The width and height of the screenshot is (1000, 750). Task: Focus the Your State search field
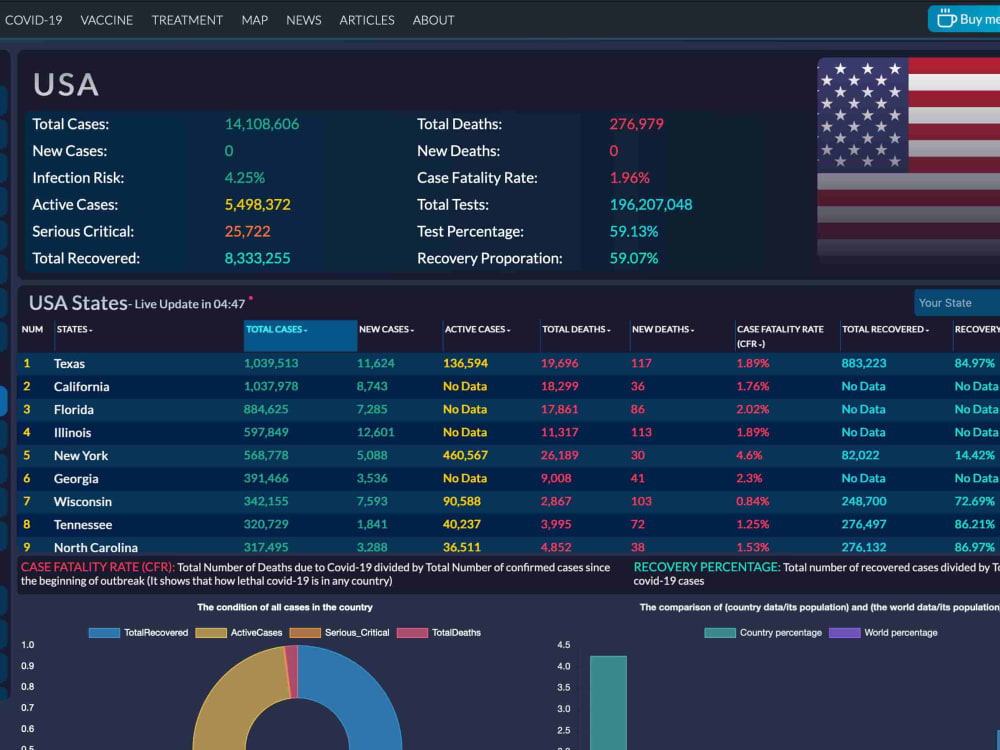[957, 303]
